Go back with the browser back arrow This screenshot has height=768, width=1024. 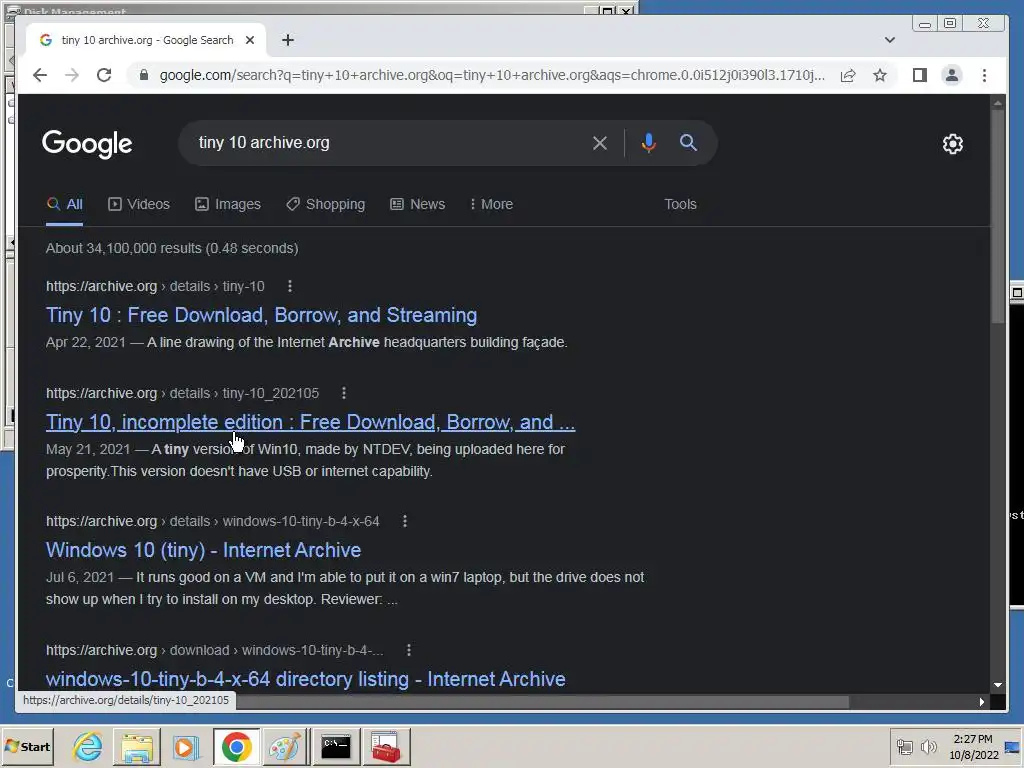coord(40,75)
